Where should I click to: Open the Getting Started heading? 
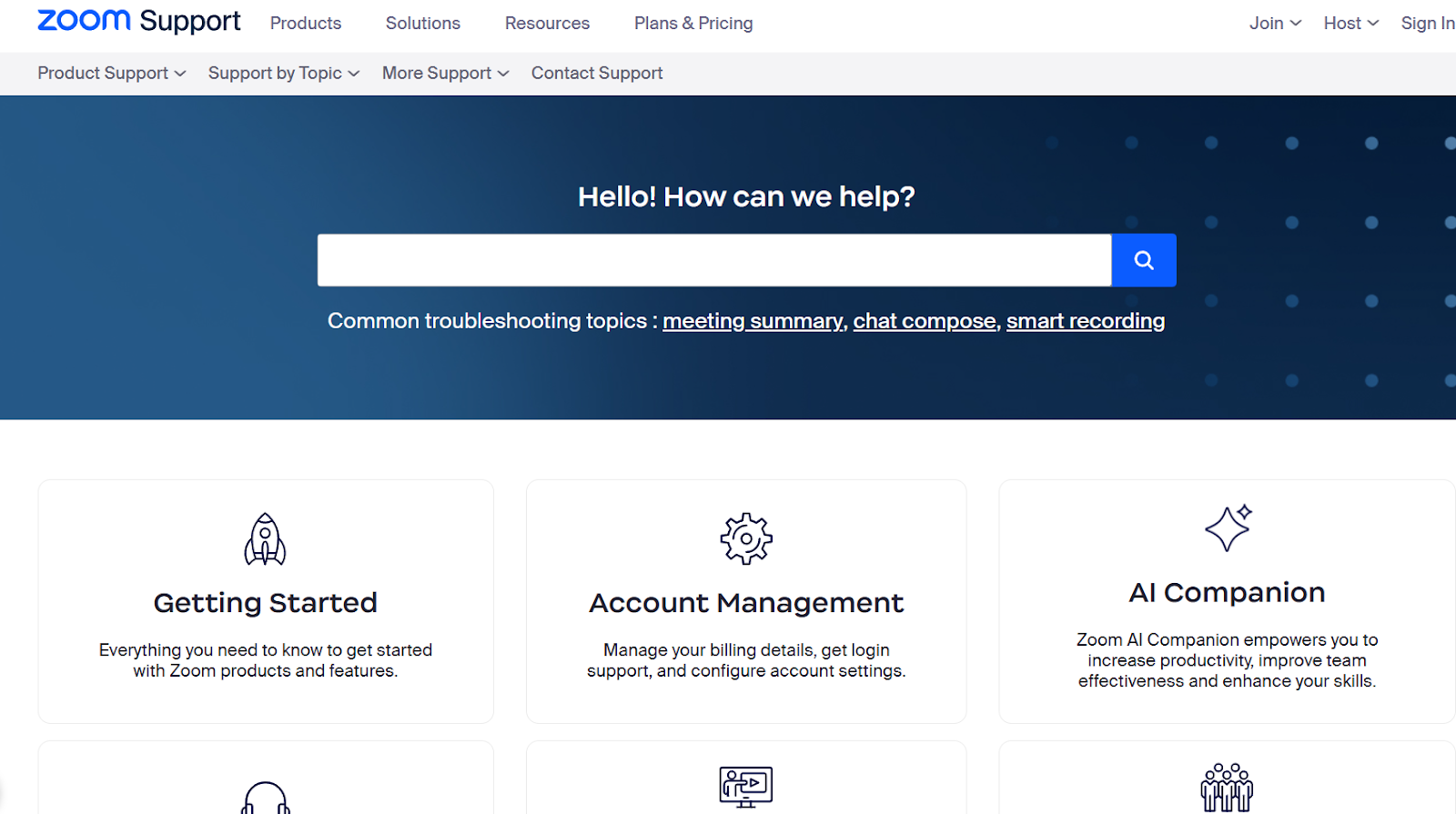point(265,602)
